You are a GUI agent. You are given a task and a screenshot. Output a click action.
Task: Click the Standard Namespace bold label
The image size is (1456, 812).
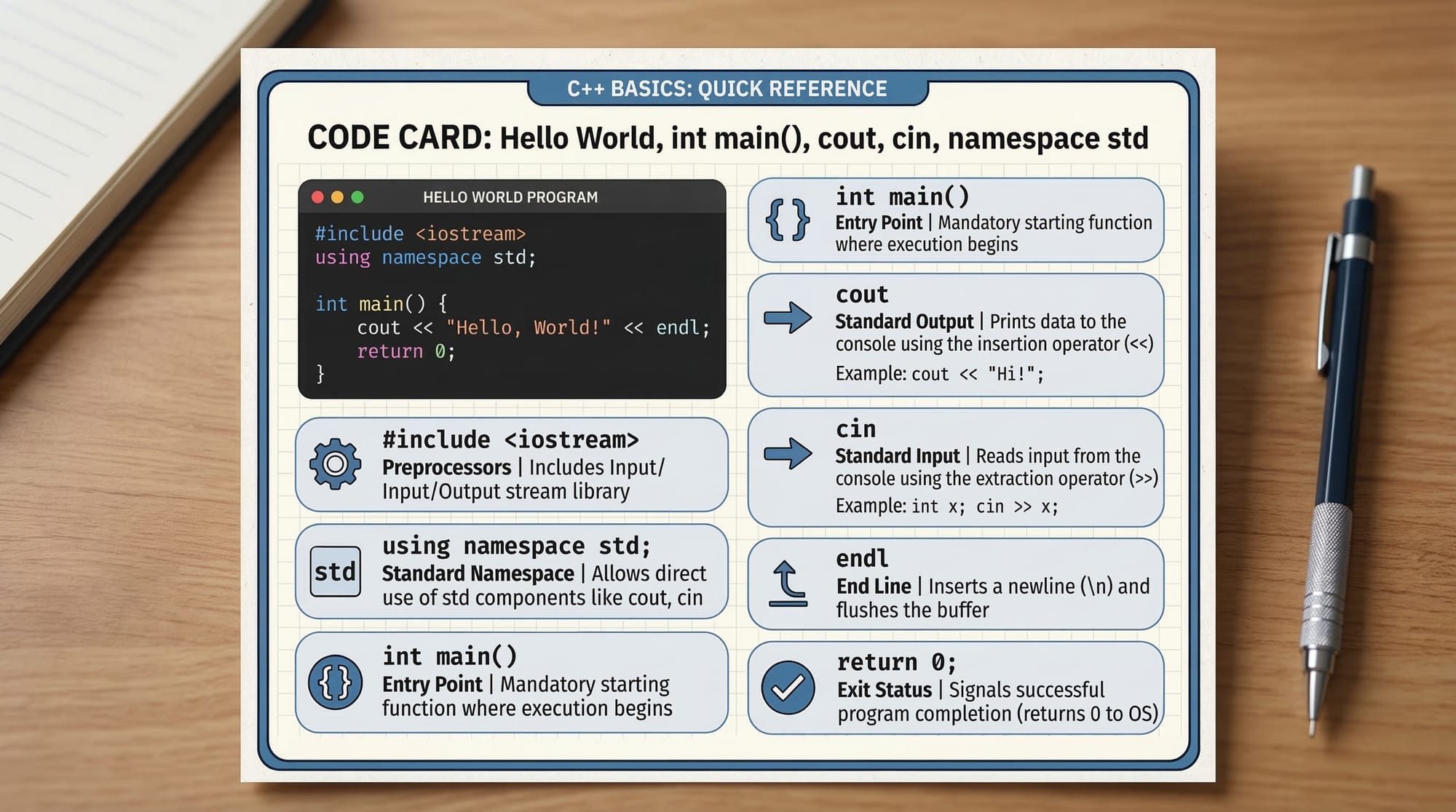(x=478, y=573)
